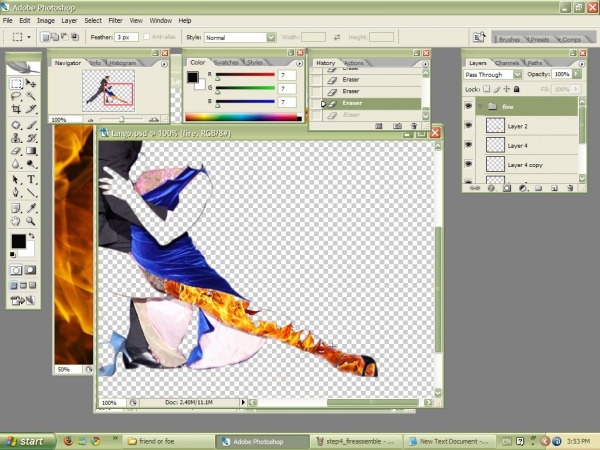Viewport: 600px width, 450px height.
Task: Select the Brush tool
Action: pos(31,125)
